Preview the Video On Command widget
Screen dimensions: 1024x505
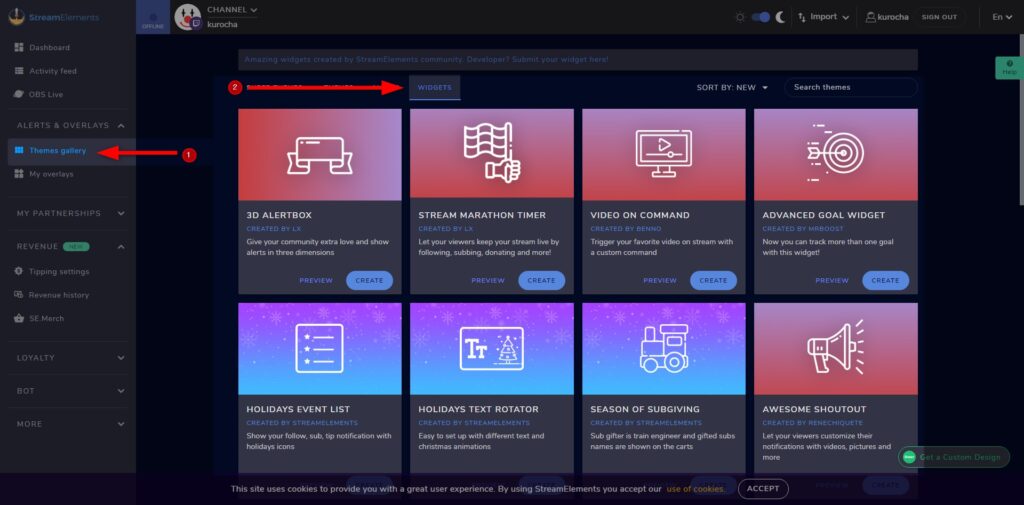click(x=660, y=281)
